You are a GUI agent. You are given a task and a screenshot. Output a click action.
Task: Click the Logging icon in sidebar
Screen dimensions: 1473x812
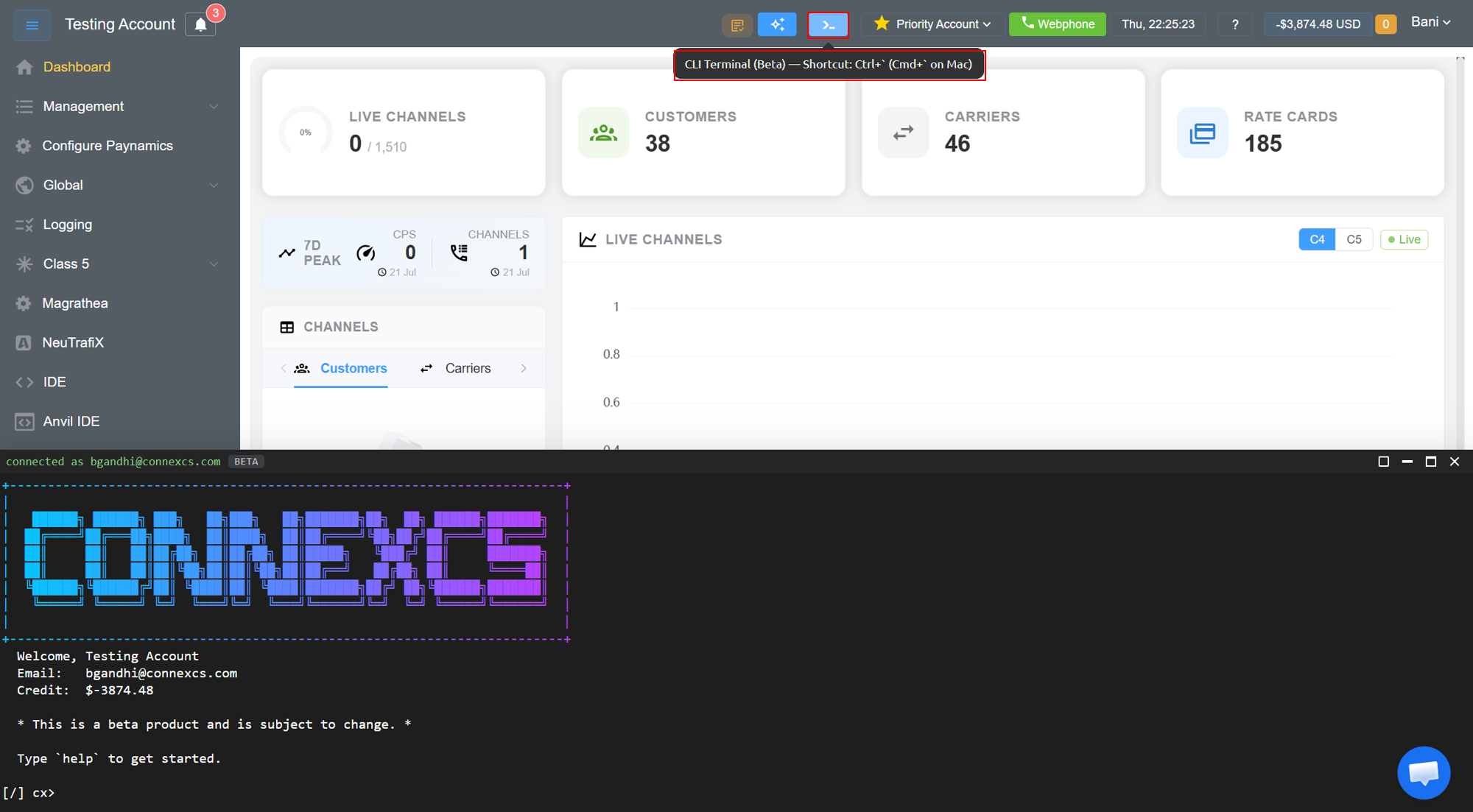click(x=24, y=225)
